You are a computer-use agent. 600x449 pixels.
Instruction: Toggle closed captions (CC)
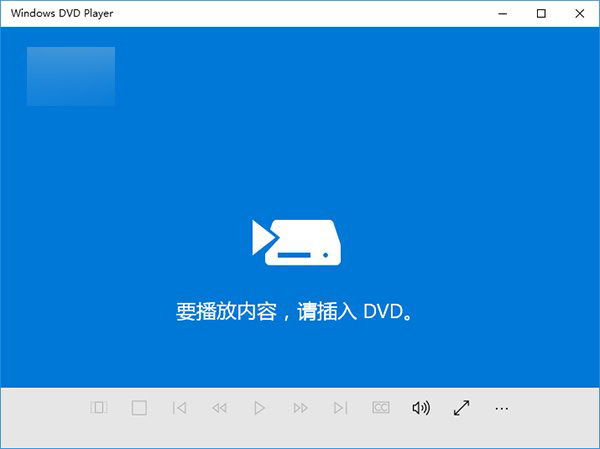tap(381, 408)
